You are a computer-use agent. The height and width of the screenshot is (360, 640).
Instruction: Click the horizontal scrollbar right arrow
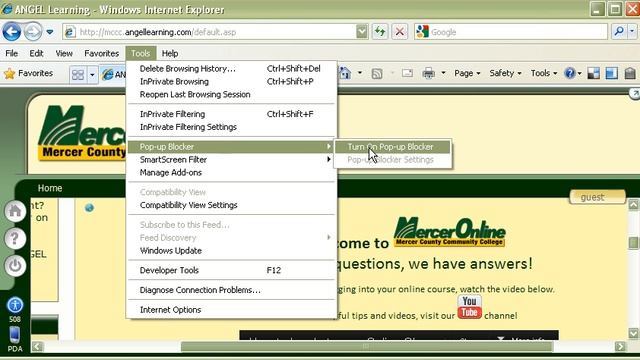pos(620,347)
